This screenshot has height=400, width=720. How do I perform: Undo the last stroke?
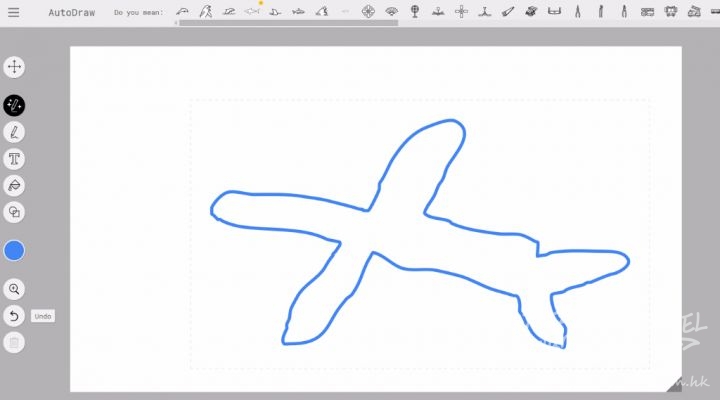pyautogui.click(x=14, y=316)
